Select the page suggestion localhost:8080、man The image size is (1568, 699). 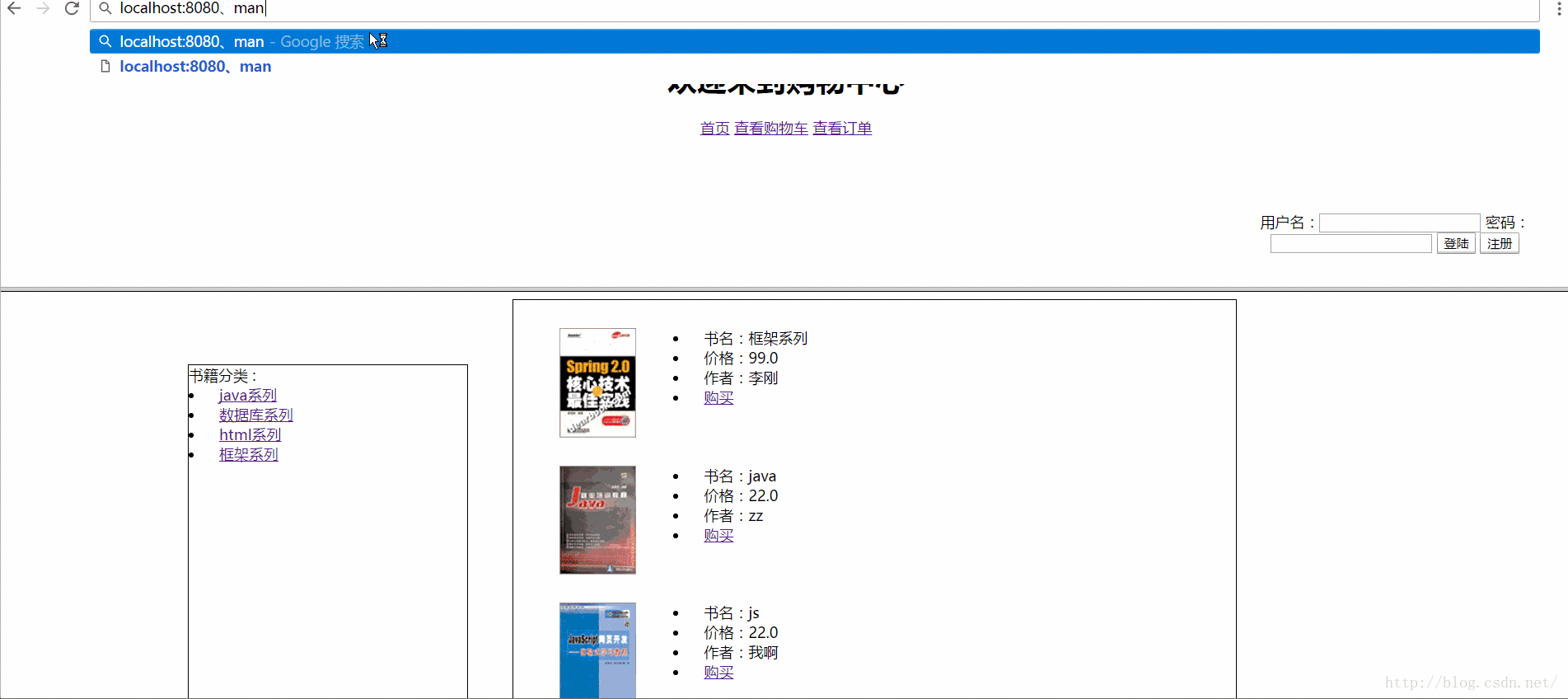click(x=814, y=66)
